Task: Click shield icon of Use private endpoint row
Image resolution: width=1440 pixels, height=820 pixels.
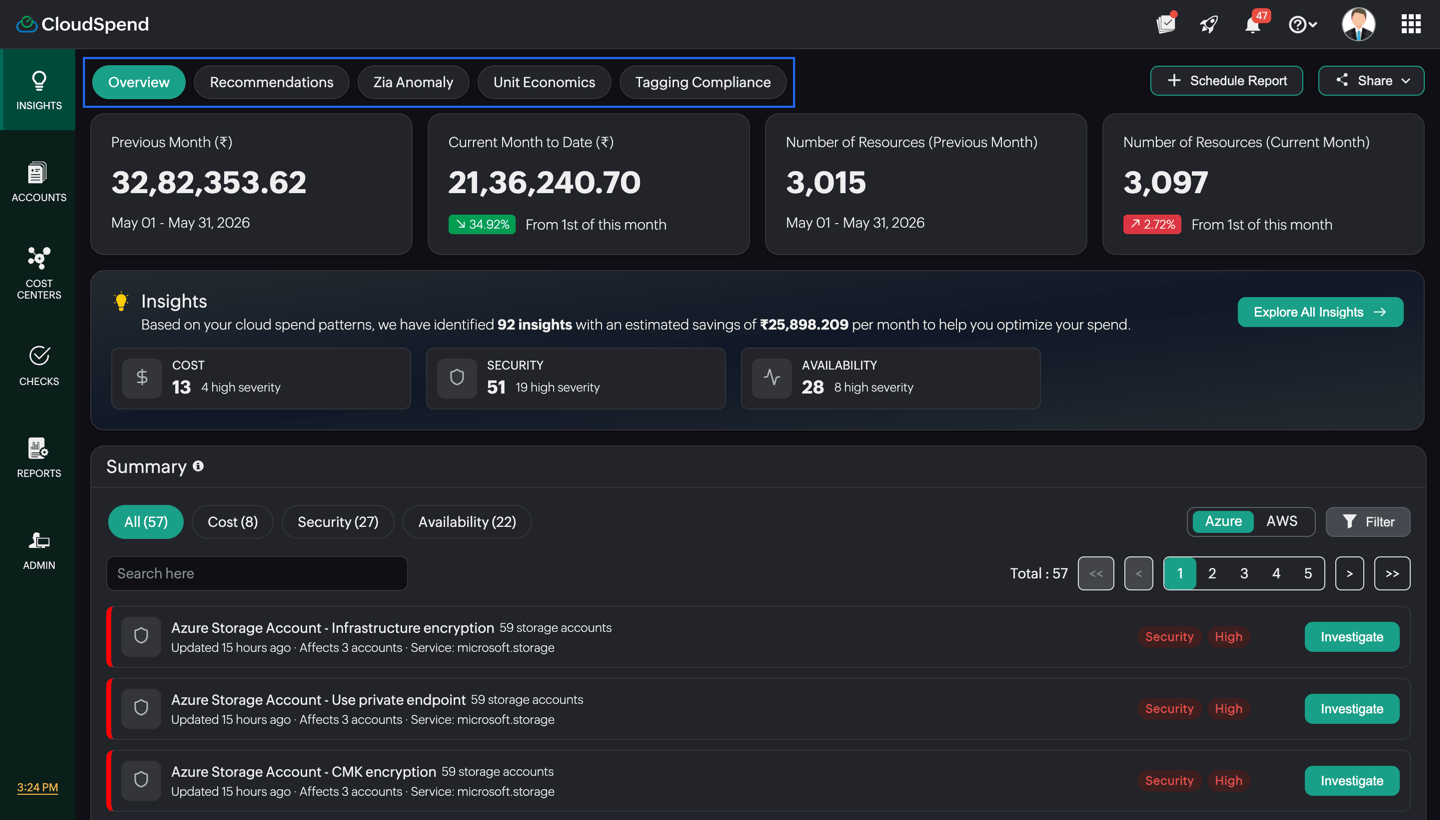Action: click(x=141, y=708)
